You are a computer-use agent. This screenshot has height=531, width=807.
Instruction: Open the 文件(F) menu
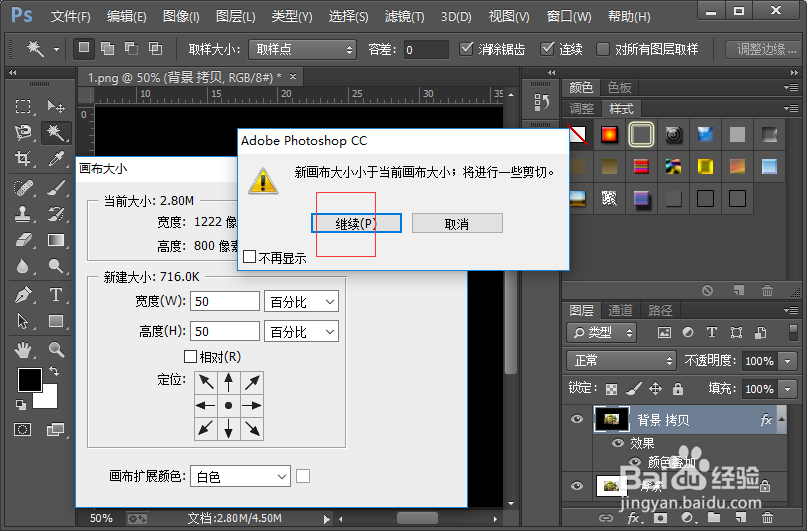pos(71,16)
